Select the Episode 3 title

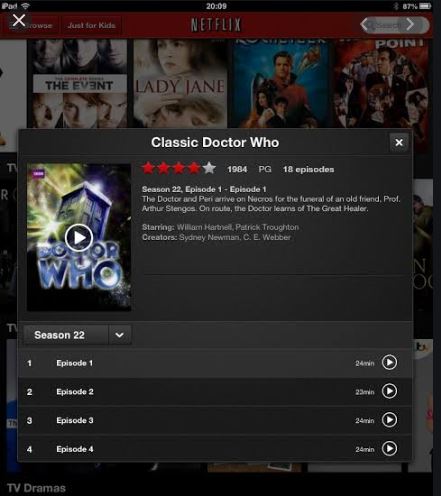pos(75,420)
